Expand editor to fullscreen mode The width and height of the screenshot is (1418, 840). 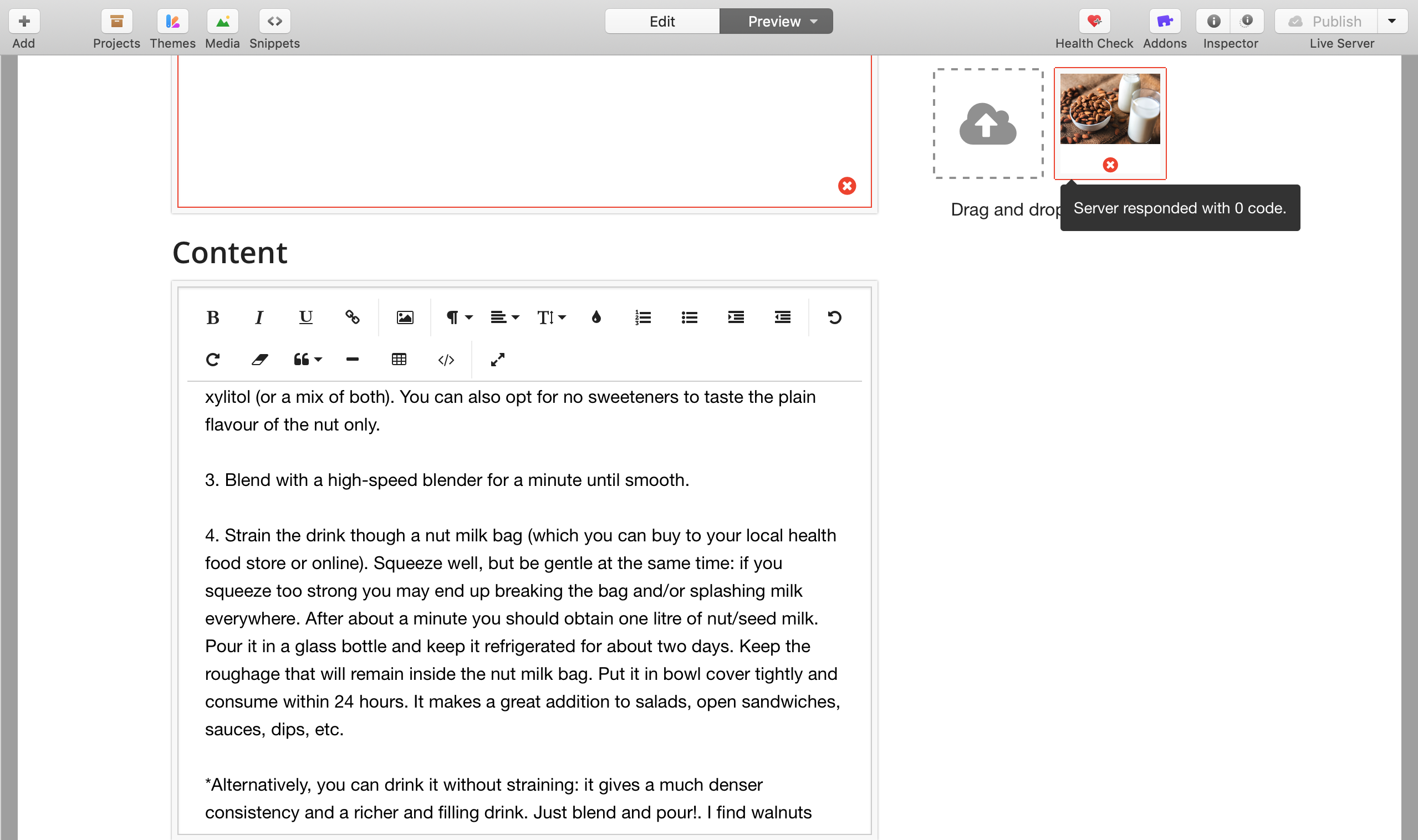pos(497,360)
